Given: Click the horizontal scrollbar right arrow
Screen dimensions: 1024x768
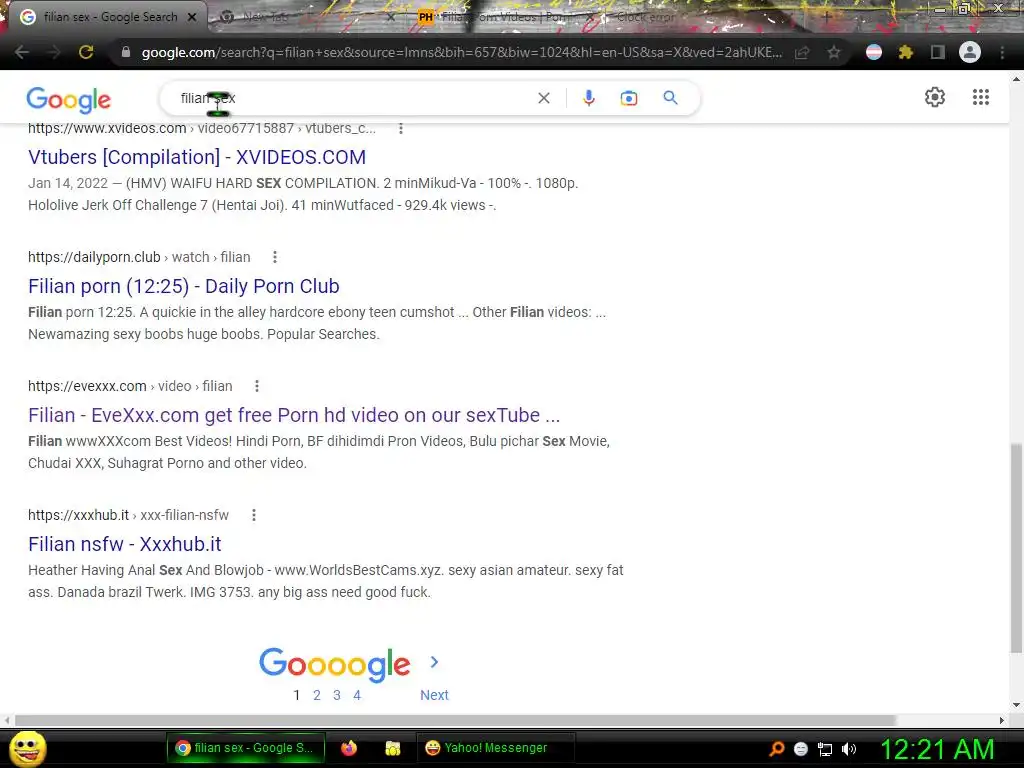Looking at the screenshot, I should coord(1002,720).
